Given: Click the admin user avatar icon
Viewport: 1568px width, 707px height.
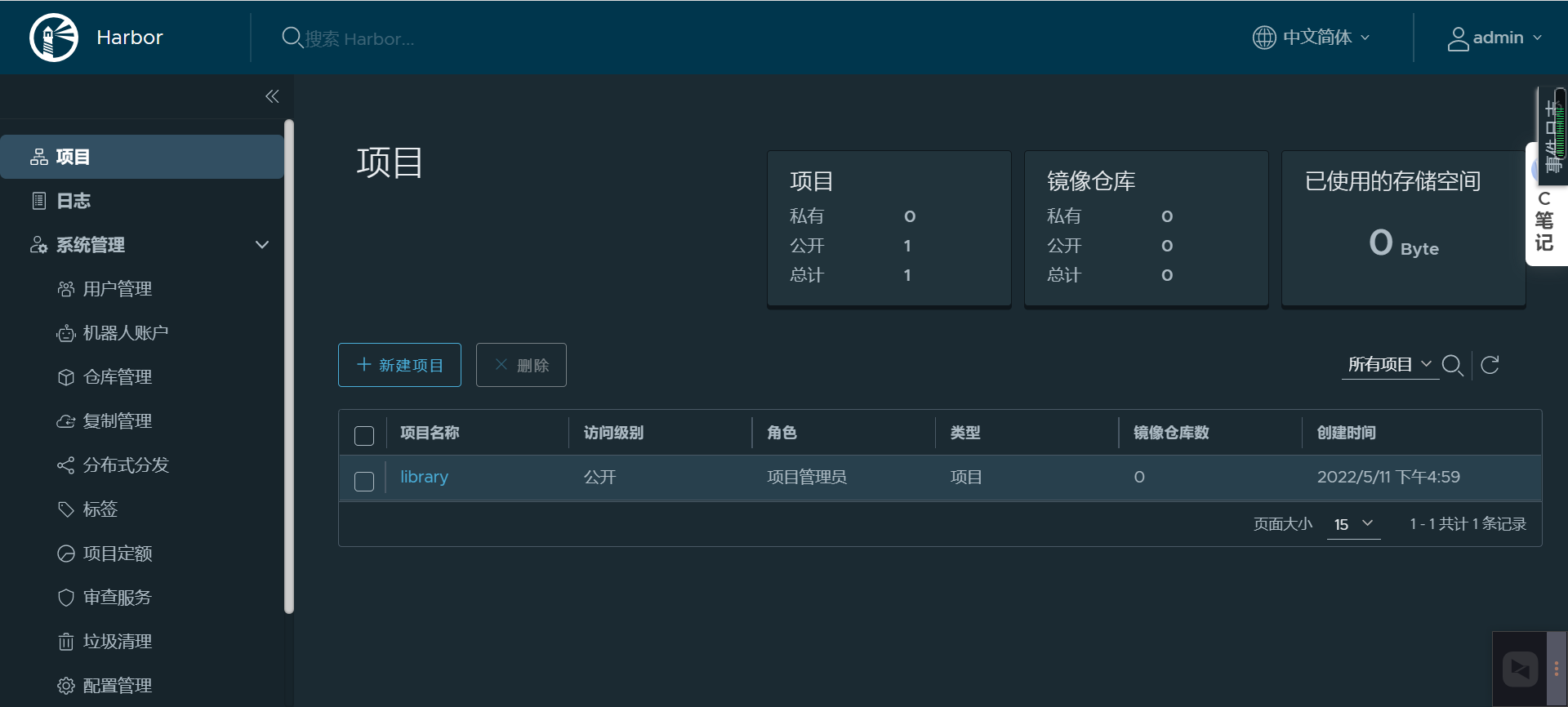Looking at the screenshot, I should [x=1458, y=38].
